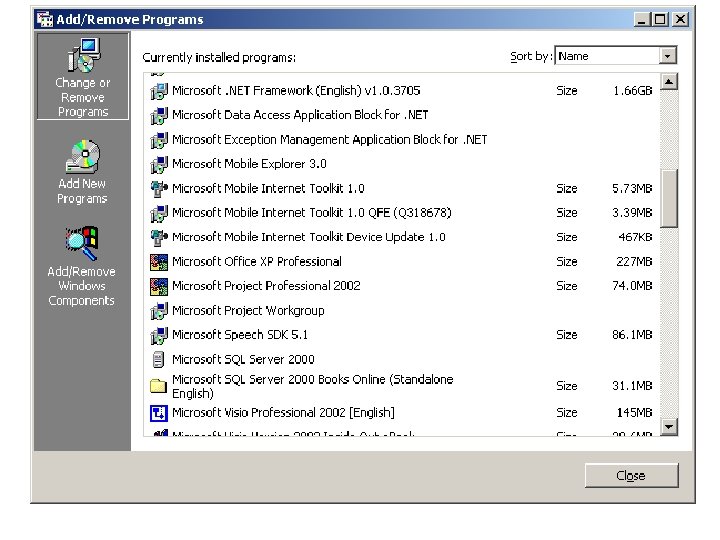Image resolution: width=720 pixels, height=540 pixels.
Task: Select Microsoft .NET Framework (English) v1.0.3705 entry
Action: (401, 91)
